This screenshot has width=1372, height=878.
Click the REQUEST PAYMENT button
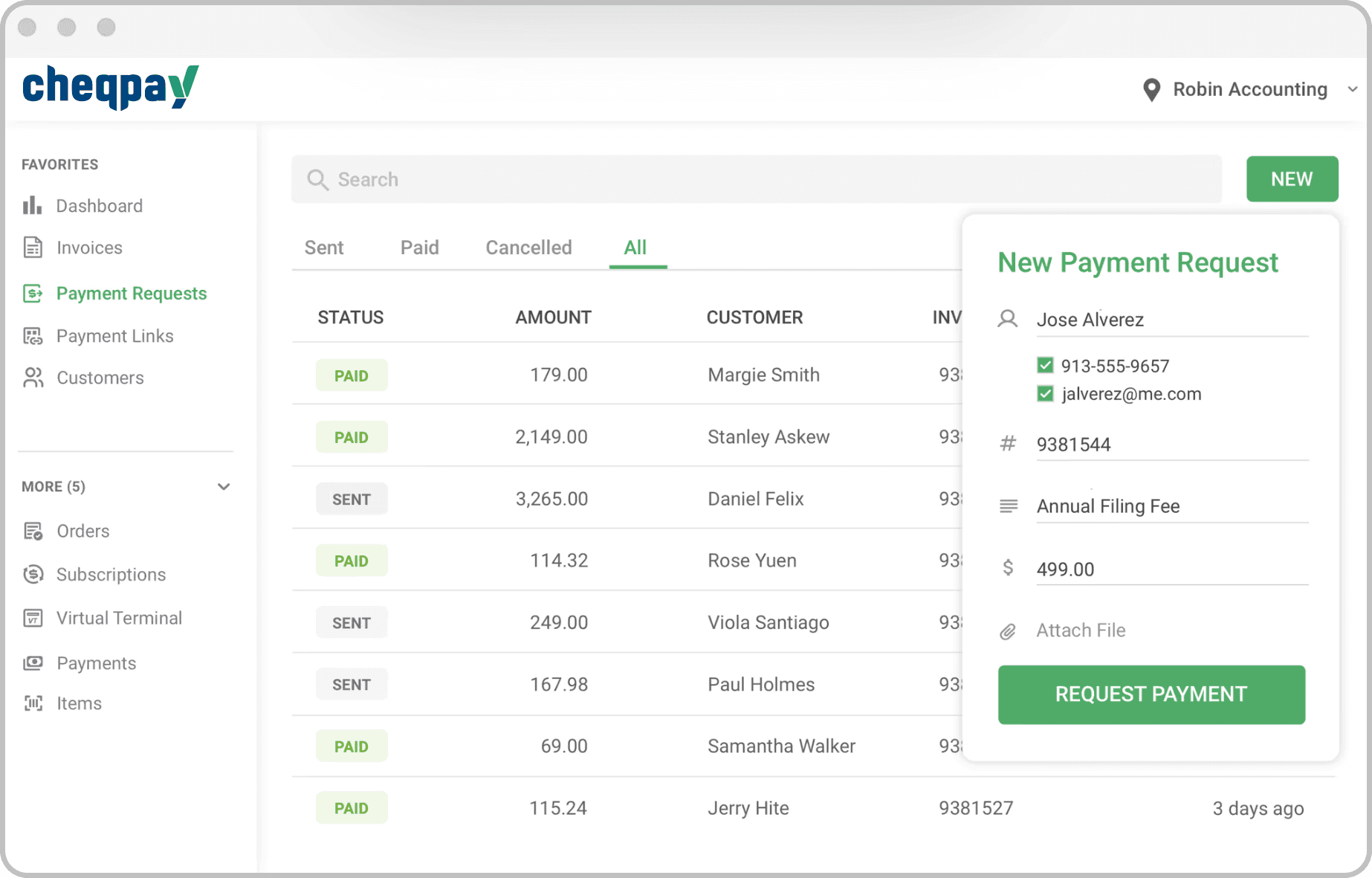coord(1151,694)
